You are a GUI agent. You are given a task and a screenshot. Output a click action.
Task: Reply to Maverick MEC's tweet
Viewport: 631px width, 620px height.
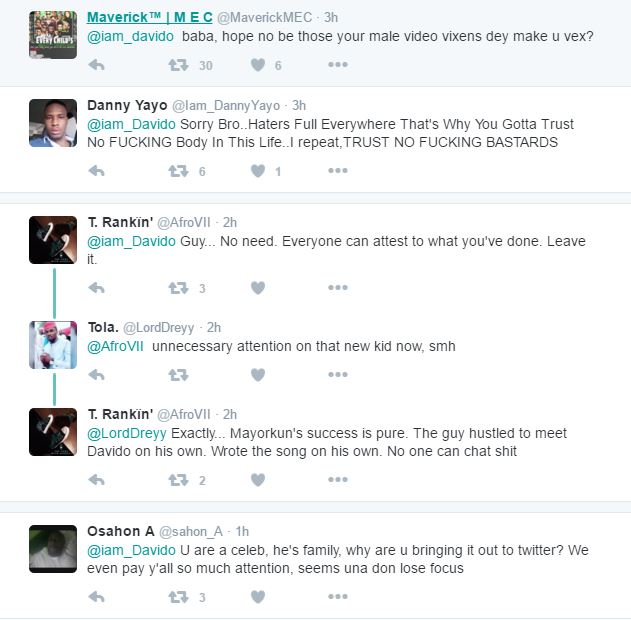point(97,65)
